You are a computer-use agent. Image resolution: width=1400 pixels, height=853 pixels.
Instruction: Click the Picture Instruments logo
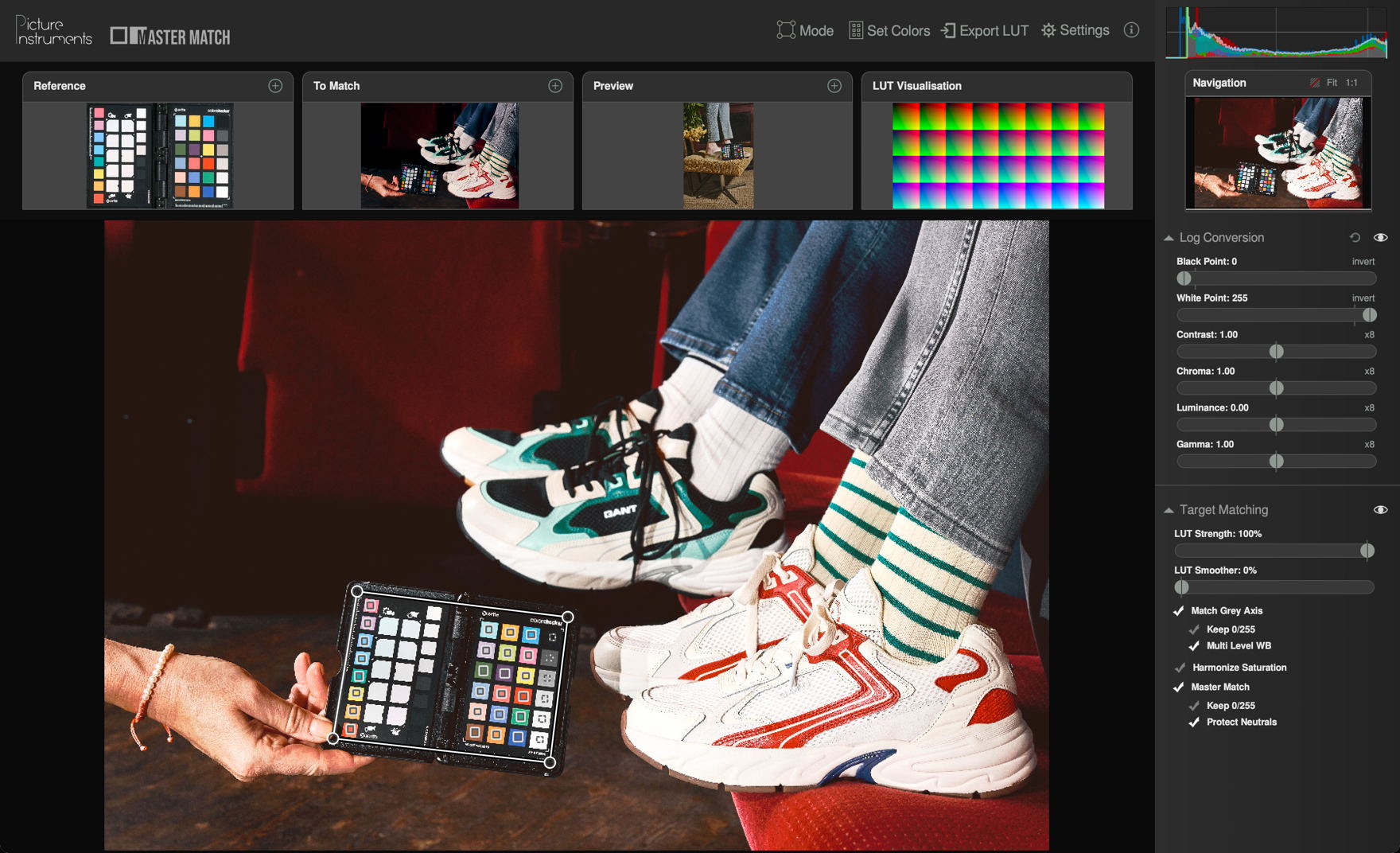[54, 31]
